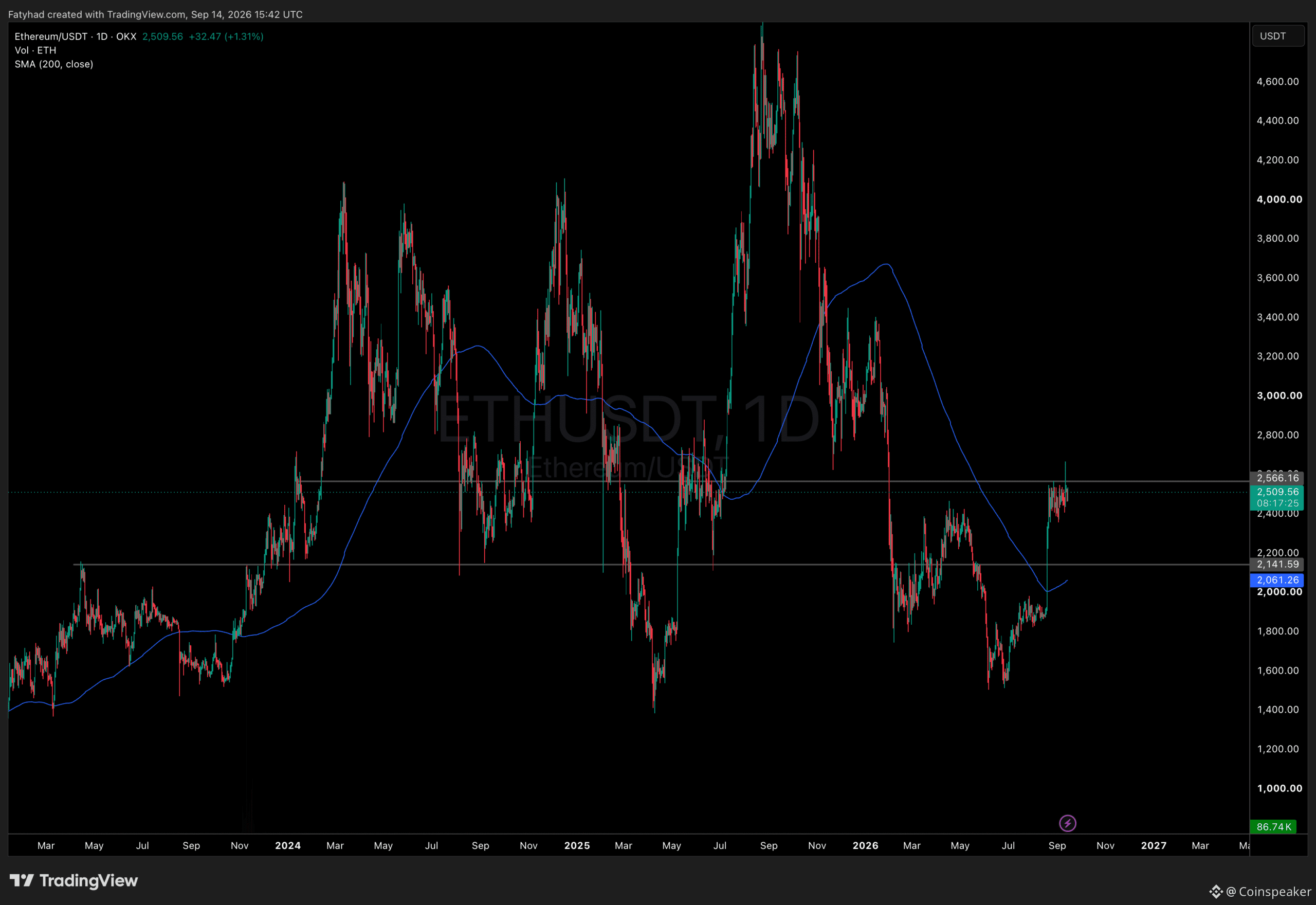This screenshot has width=1316, height=905.
Task: Click the 2026 label on the time axis
Action: pyautogui.click(x=865, y=845)
